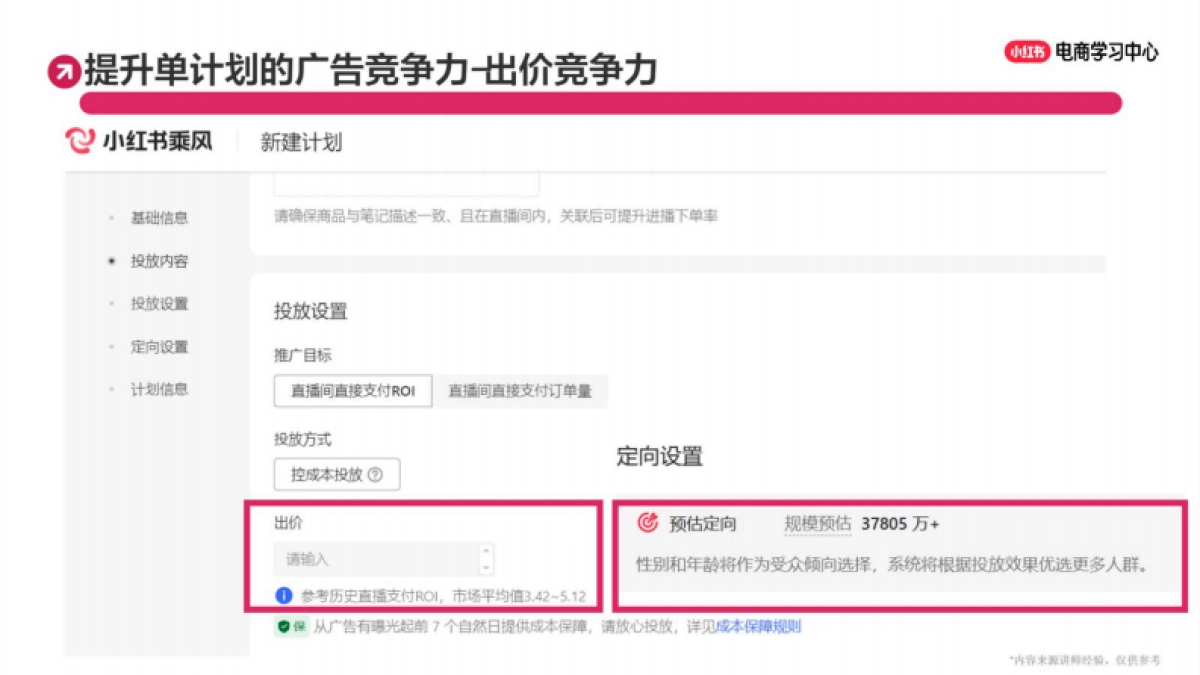Select 直播间直接支付ROI as the promotion goal
Image resolution: width=1200 pixels, height=675 pixels.
click(351, 391)
